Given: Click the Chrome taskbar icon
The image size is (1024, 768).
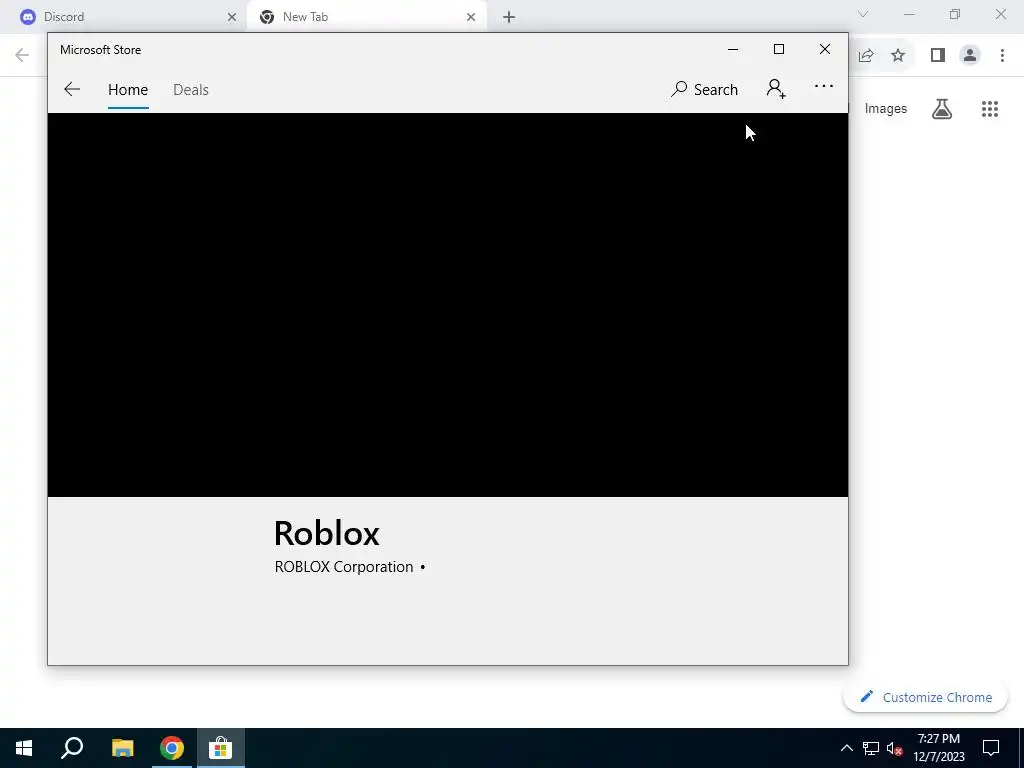Looking at the screenshot, I should [x=172, y=748].
